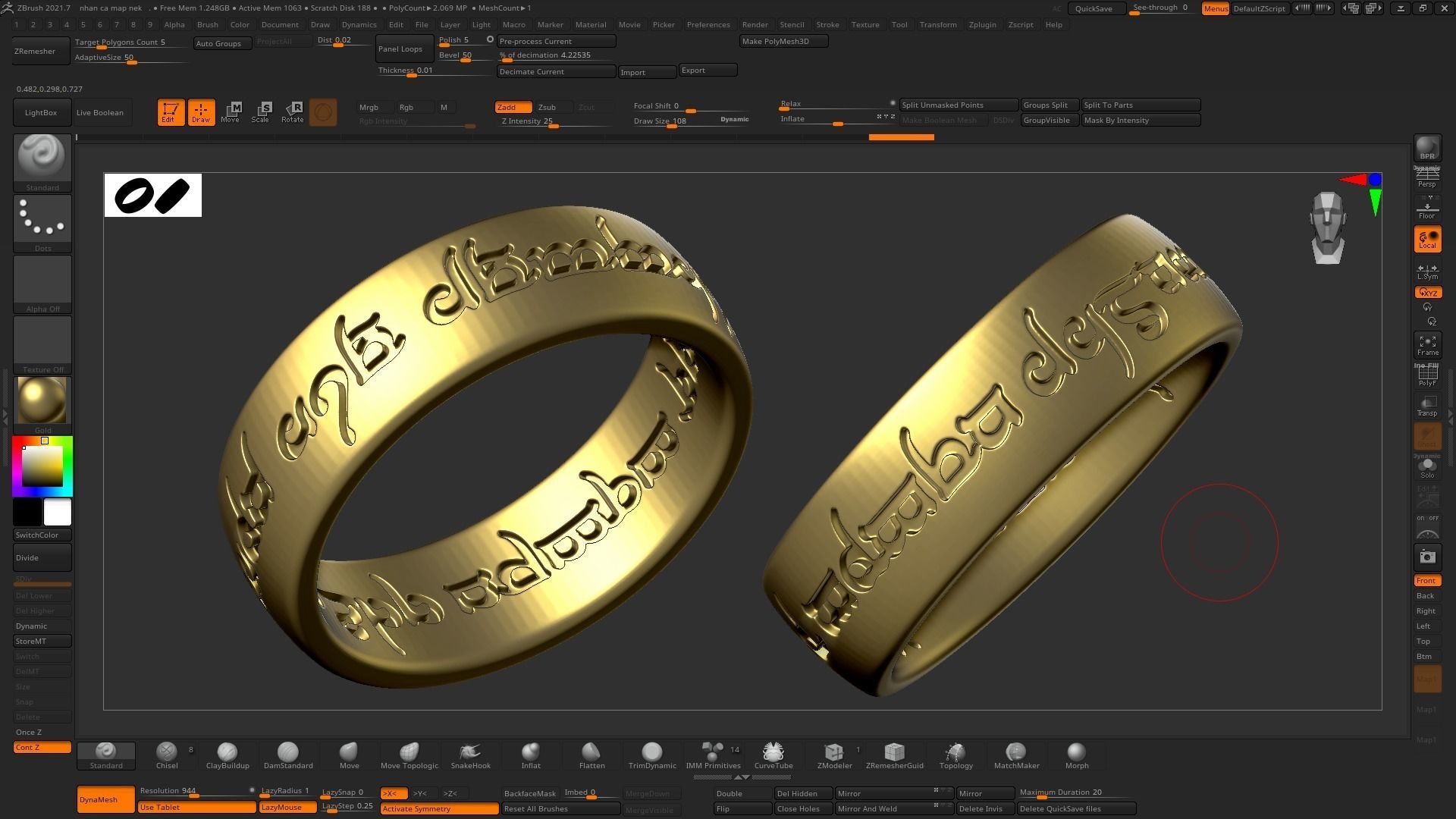Select the ZModeler brush

[834, 756]
